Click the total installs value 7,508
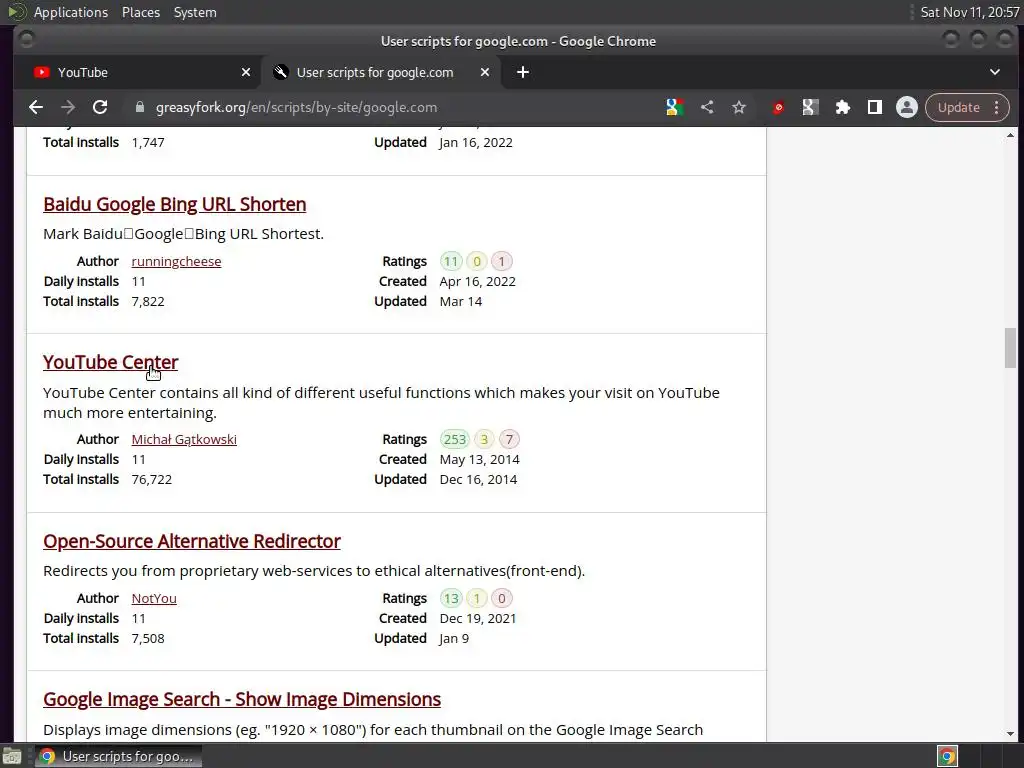The width and height of the screenshot is (1024, 768). [x=148, y=639]
